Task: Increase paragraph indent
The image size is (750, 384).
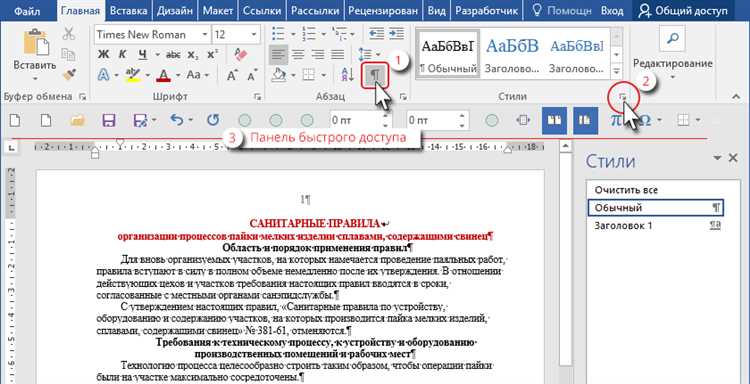Action: click(x=396, y=33)
